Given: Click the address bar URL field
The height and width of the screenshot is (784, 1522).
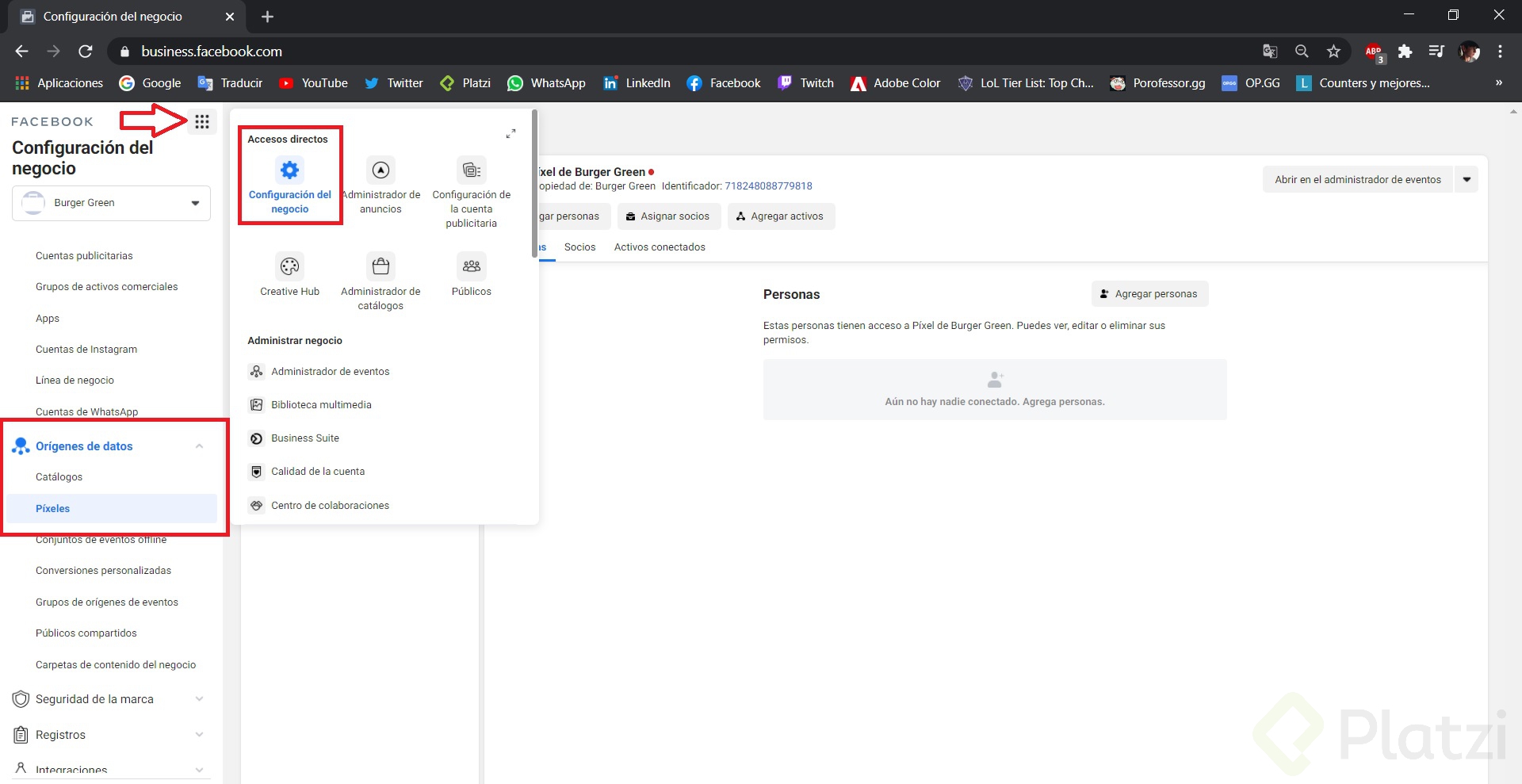Looking at the screenshot, I should pos(682,52).
